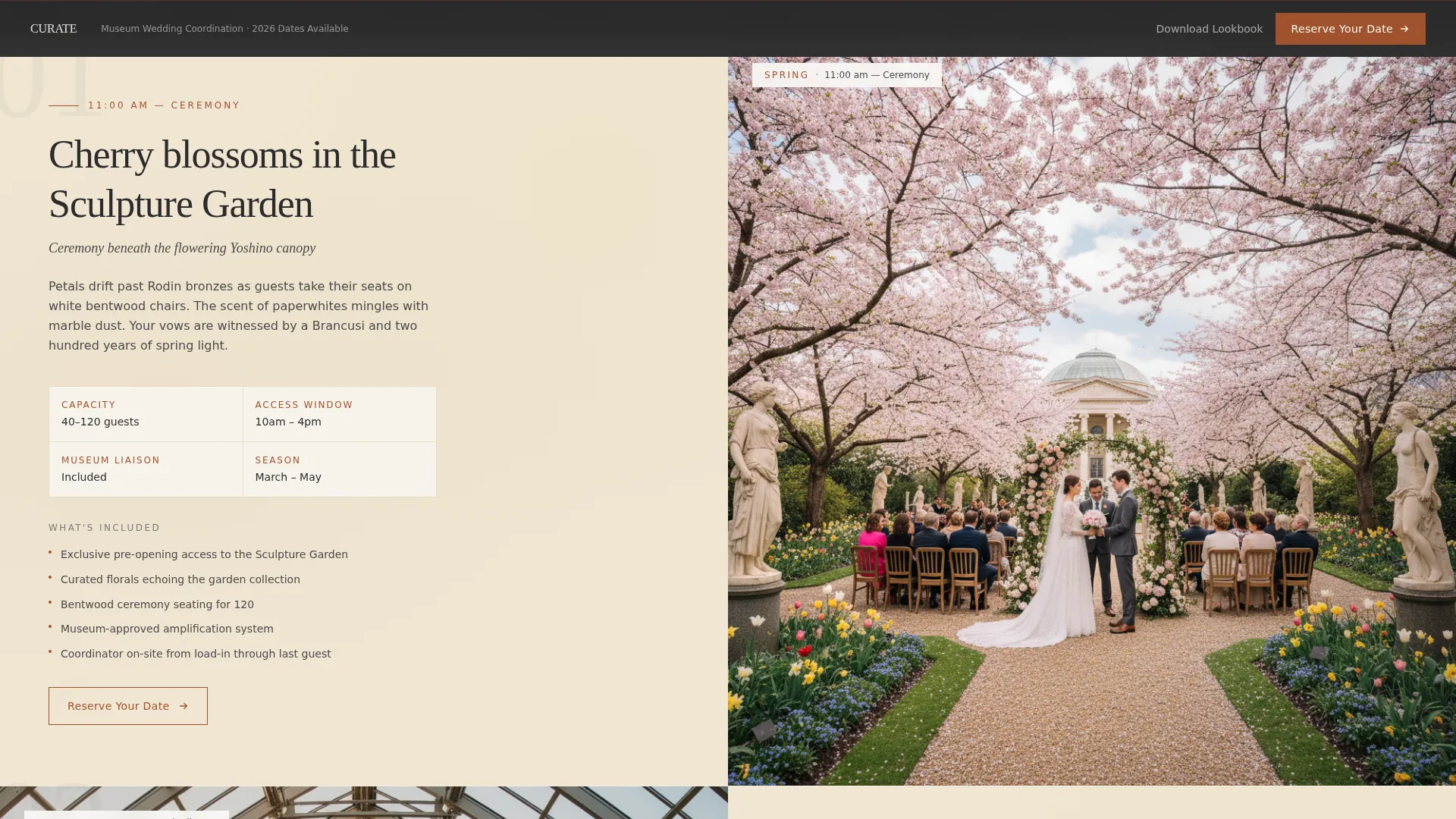The image size is (1456, 819).
Task: Click the Reserve Your Date button below included list
Action: pos(128,706)
